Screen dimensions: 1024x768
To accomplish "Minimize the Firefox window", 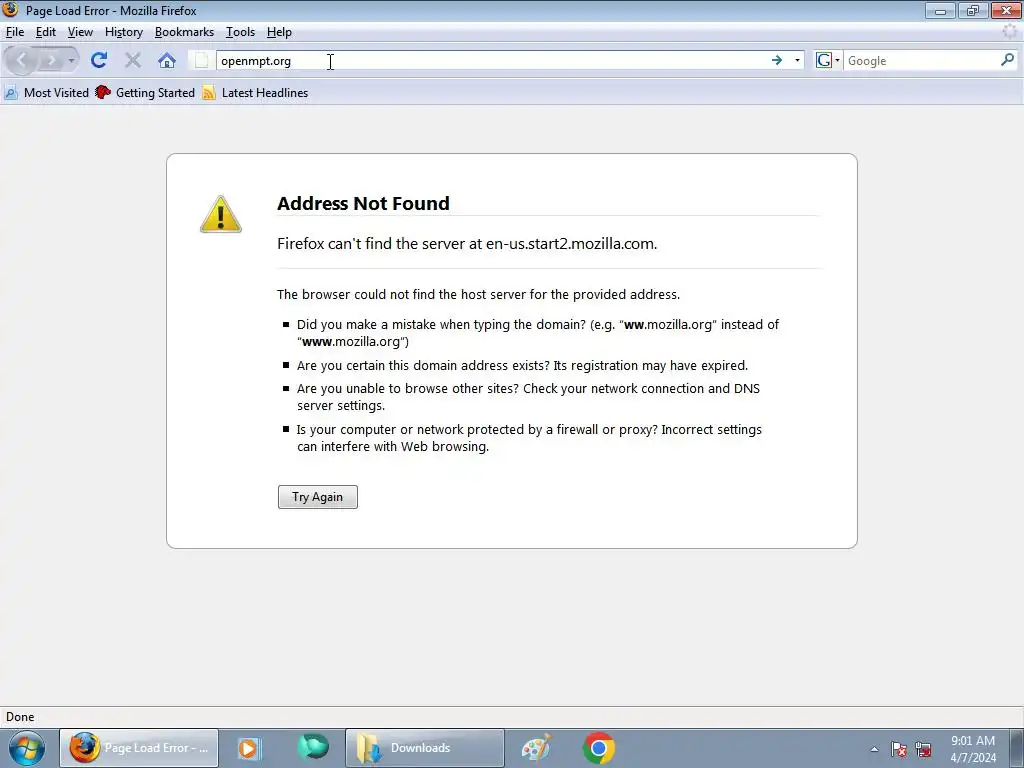I will (x=940, y=10).
